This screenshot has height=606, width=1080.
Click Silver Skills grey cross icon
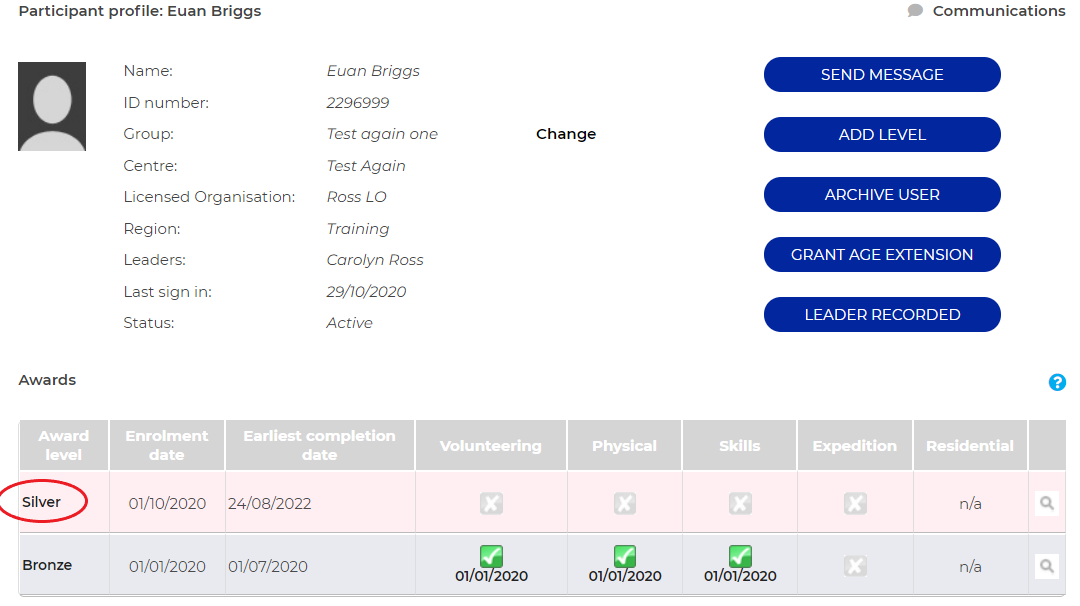740,503
